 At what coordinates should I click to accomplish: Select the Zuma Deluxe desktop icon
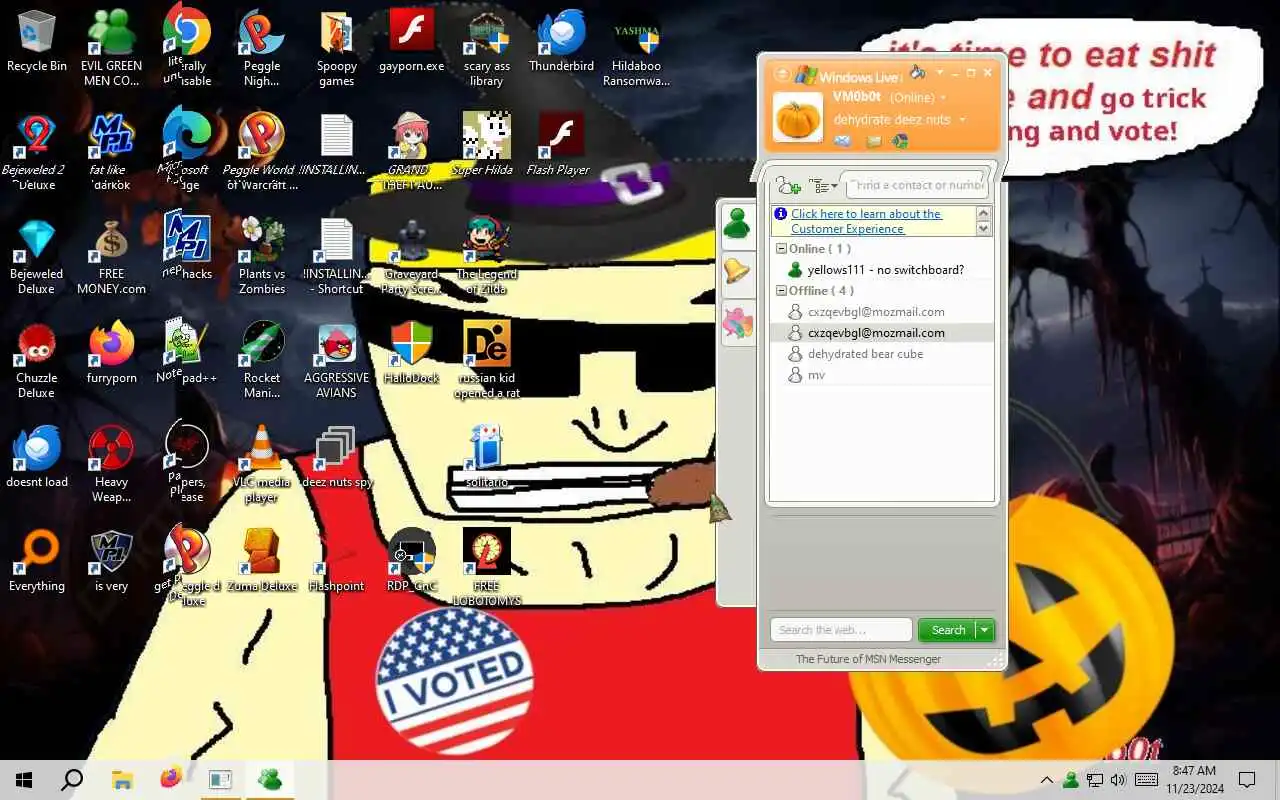pyautogui.click(x=261, y=560)
